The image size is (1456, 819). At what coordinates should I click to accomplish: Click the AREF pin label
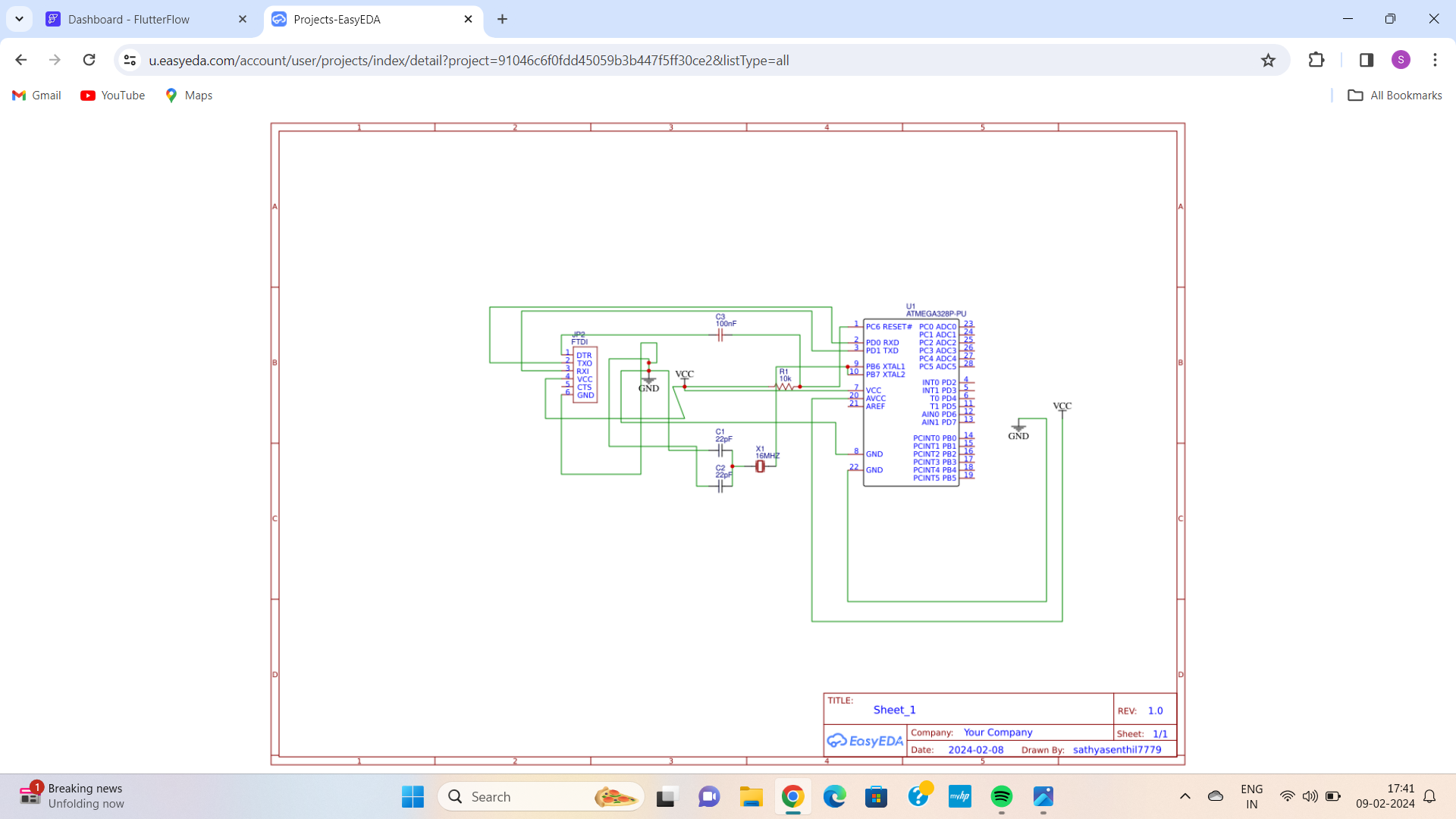point(875,406)
